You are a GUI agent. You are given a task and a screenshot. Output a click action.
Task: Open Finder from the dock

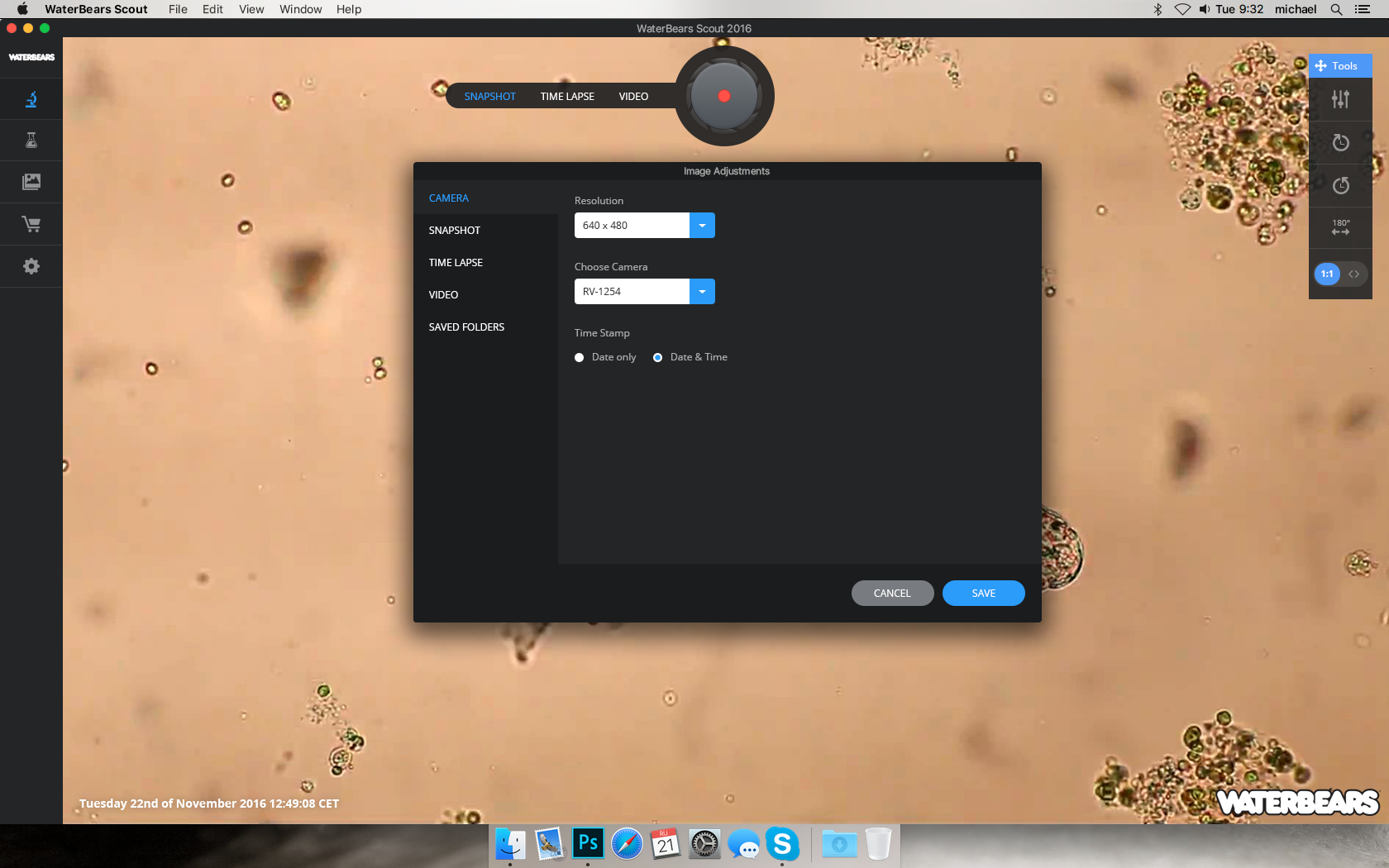[510, 845]
